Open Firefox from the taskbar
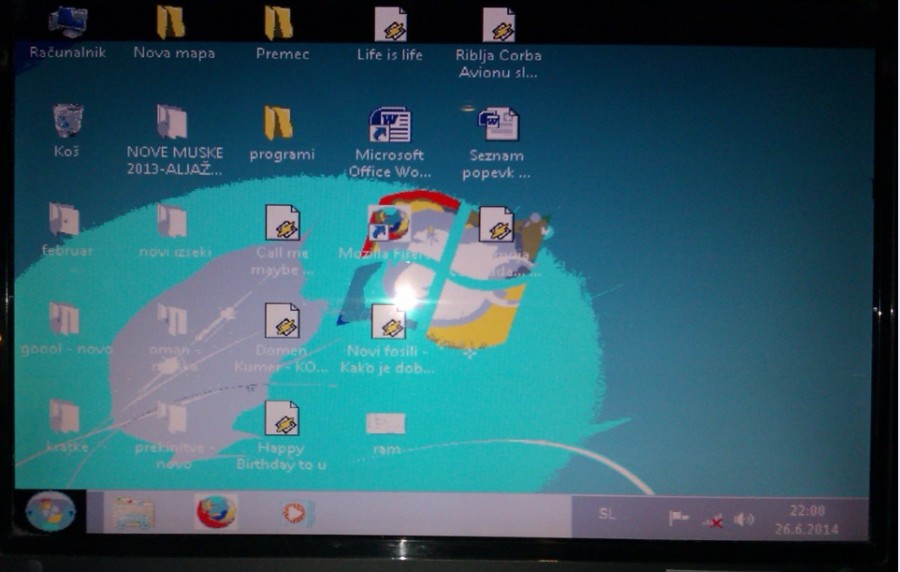This screenshot has height=572, width=900. point(216,513)
